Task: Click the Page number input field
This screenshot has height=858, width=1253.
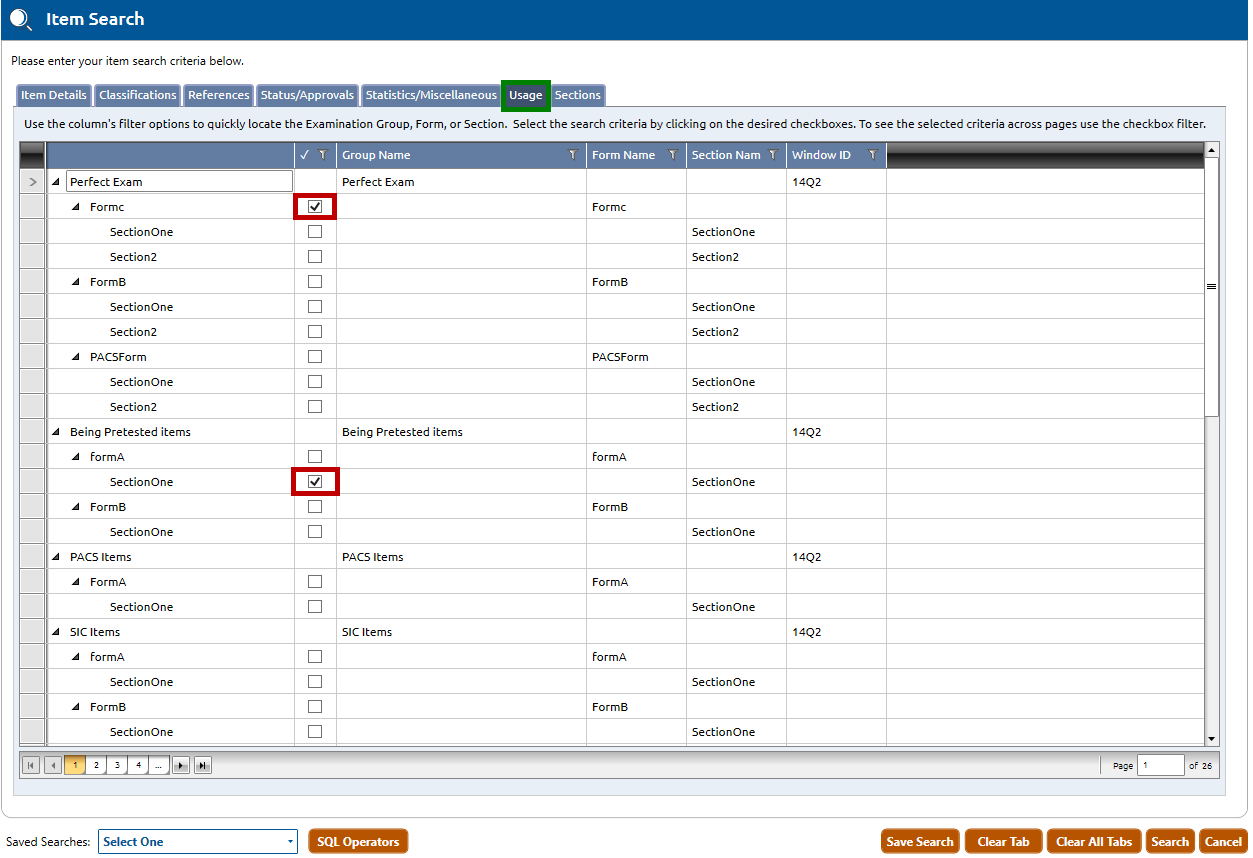Action: (x=1159, y=766)
